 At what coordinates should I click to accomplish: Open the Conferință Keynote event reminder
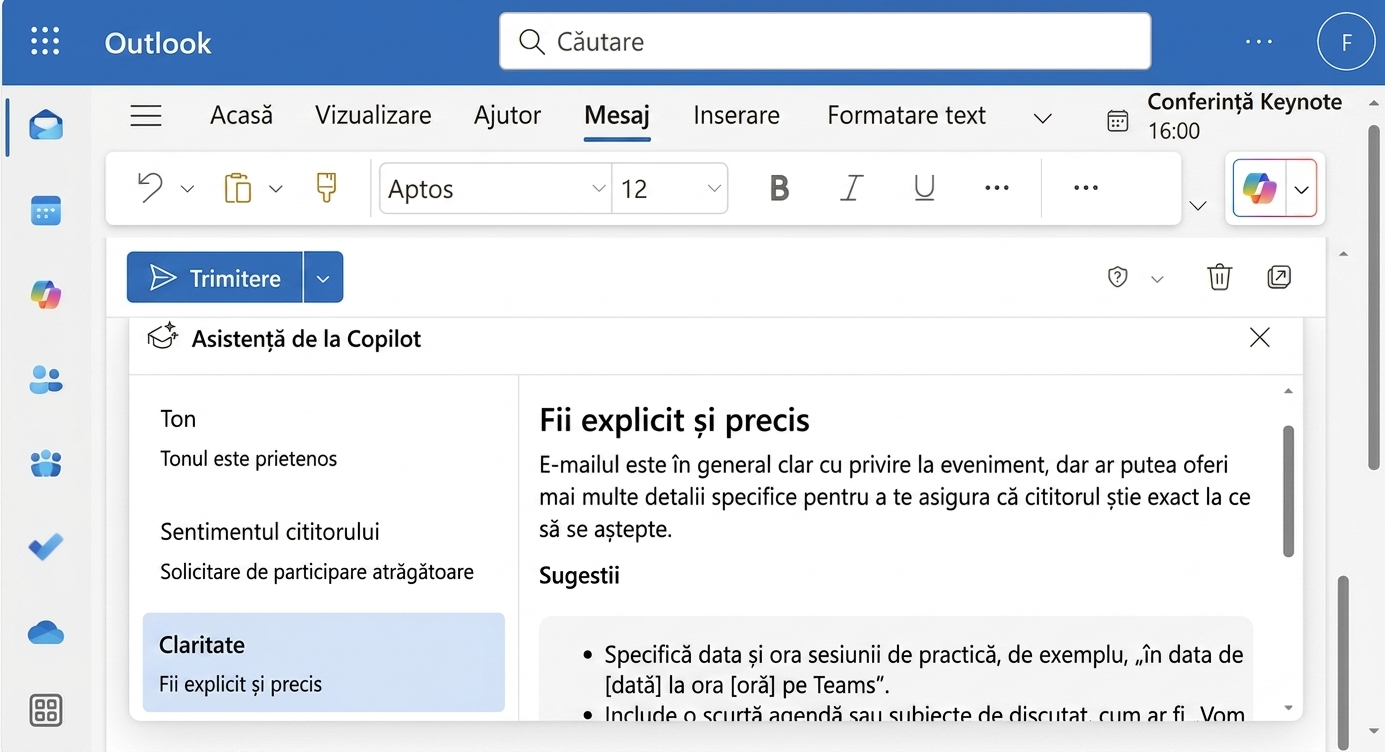(x=1244, y=116)
